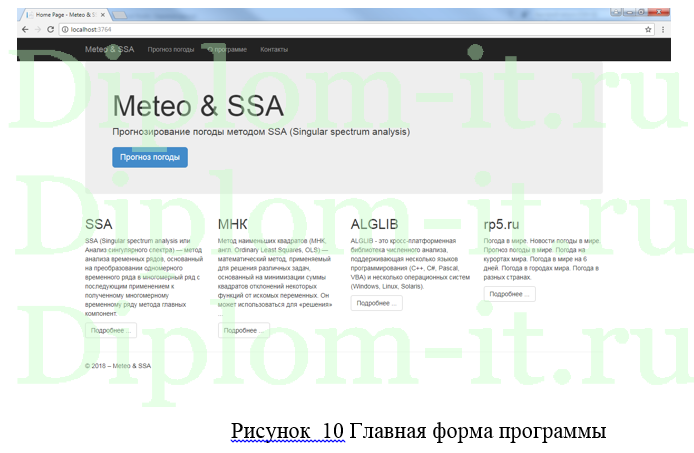Open the О программе menu item
The image size is (694, 453).
click(227, 50)
